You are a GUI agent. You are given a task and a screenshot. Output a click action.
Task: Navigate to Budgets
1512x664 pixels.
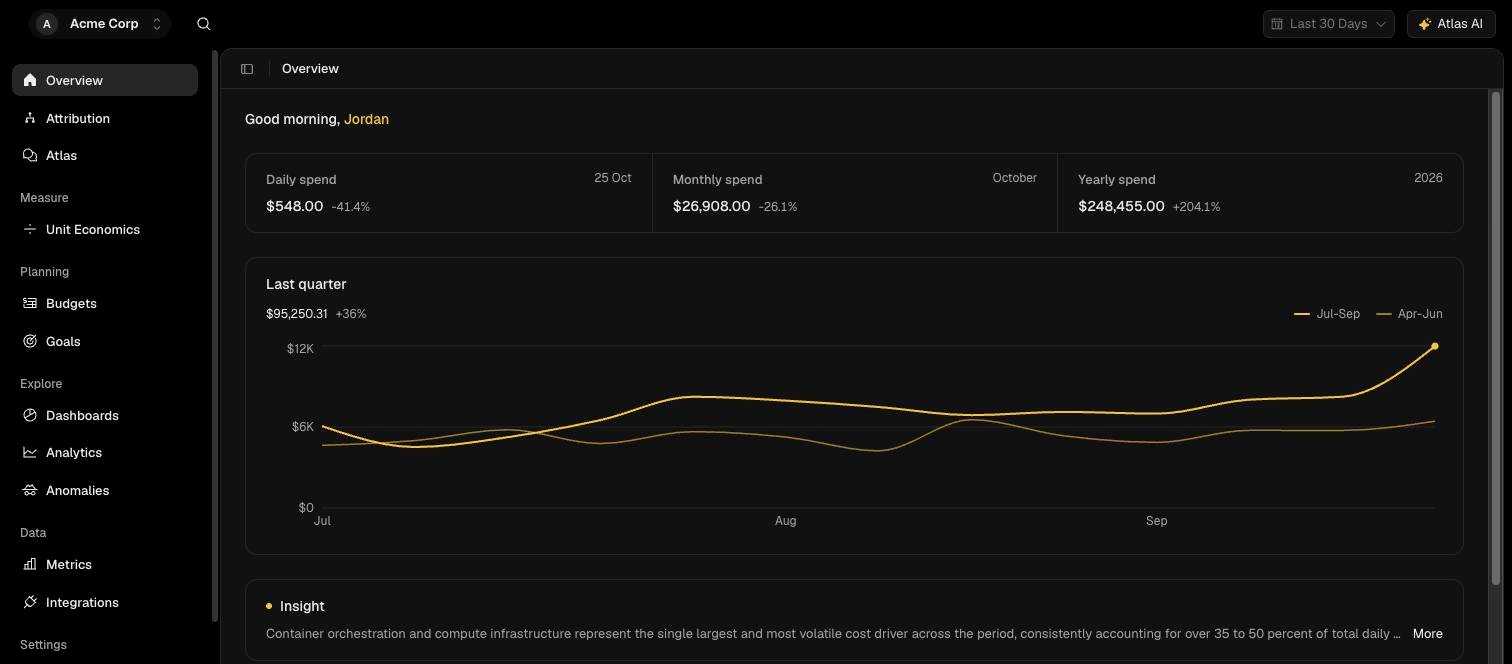pos(105,303)
